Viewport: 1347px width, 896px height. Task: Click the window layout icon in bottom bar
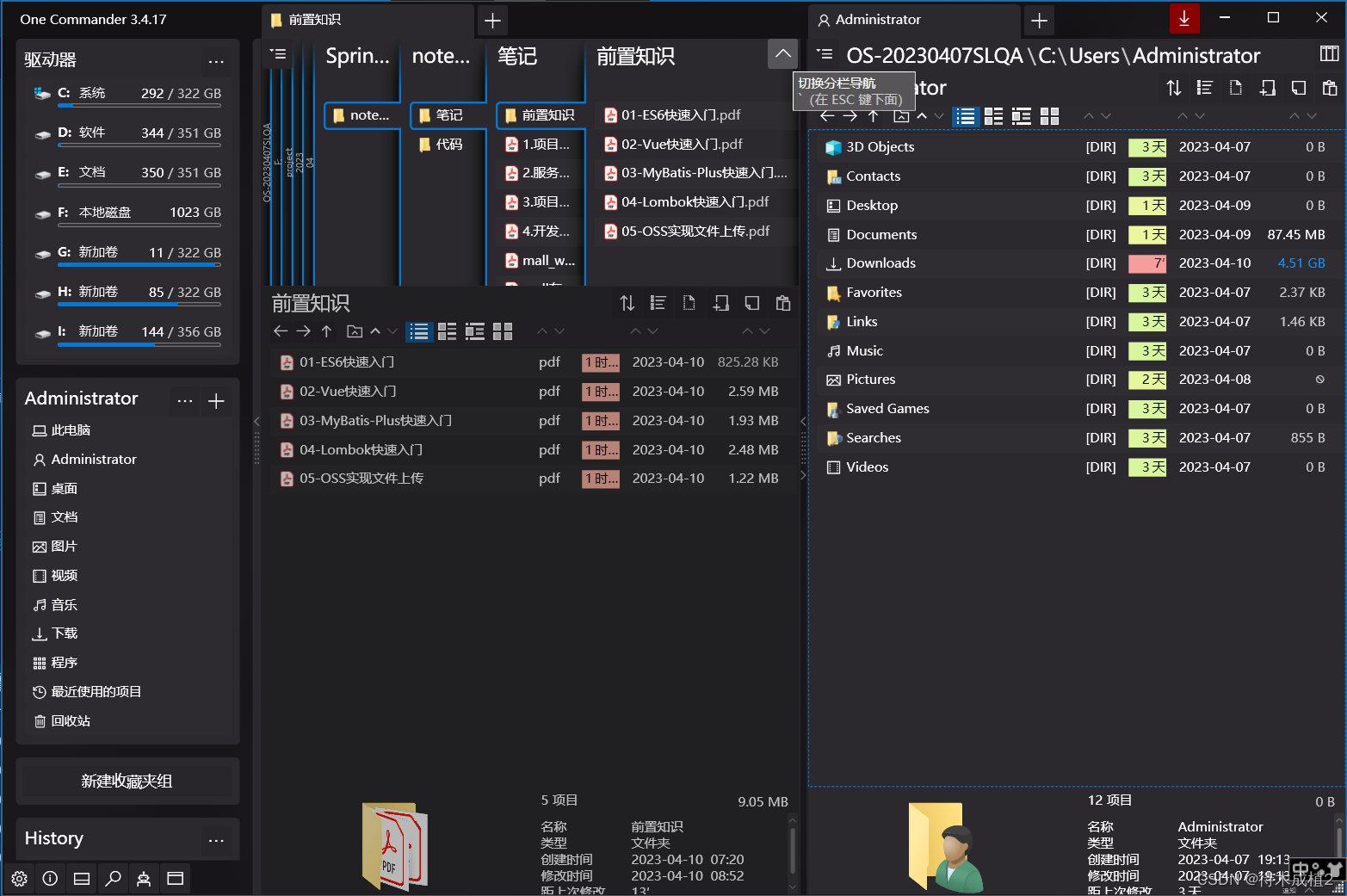175,879
